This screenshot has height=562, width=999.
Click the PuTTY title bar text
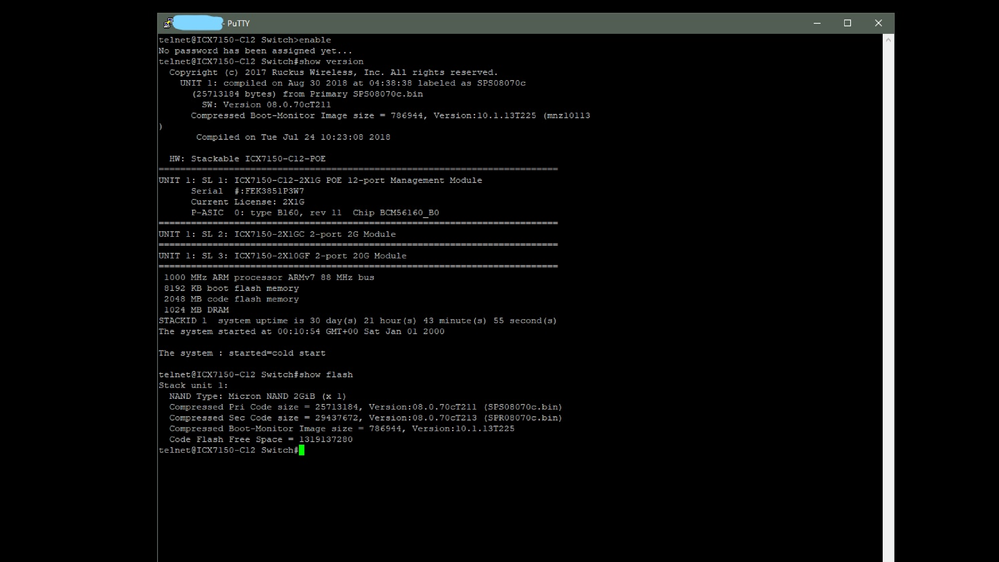pos(238,23)
